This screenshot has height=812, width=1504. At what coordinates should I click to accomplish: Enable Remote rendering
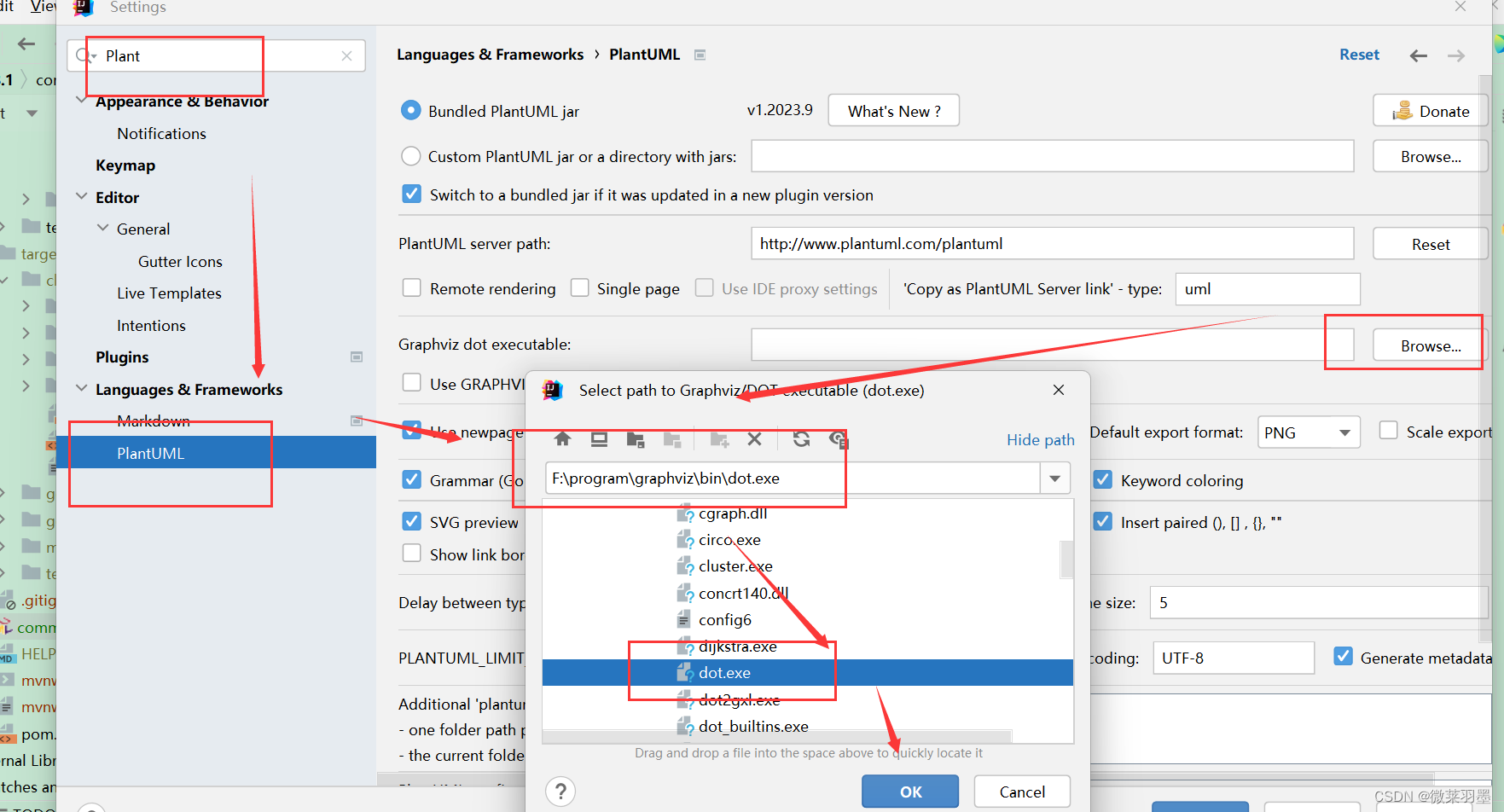(x=411, y=287)
